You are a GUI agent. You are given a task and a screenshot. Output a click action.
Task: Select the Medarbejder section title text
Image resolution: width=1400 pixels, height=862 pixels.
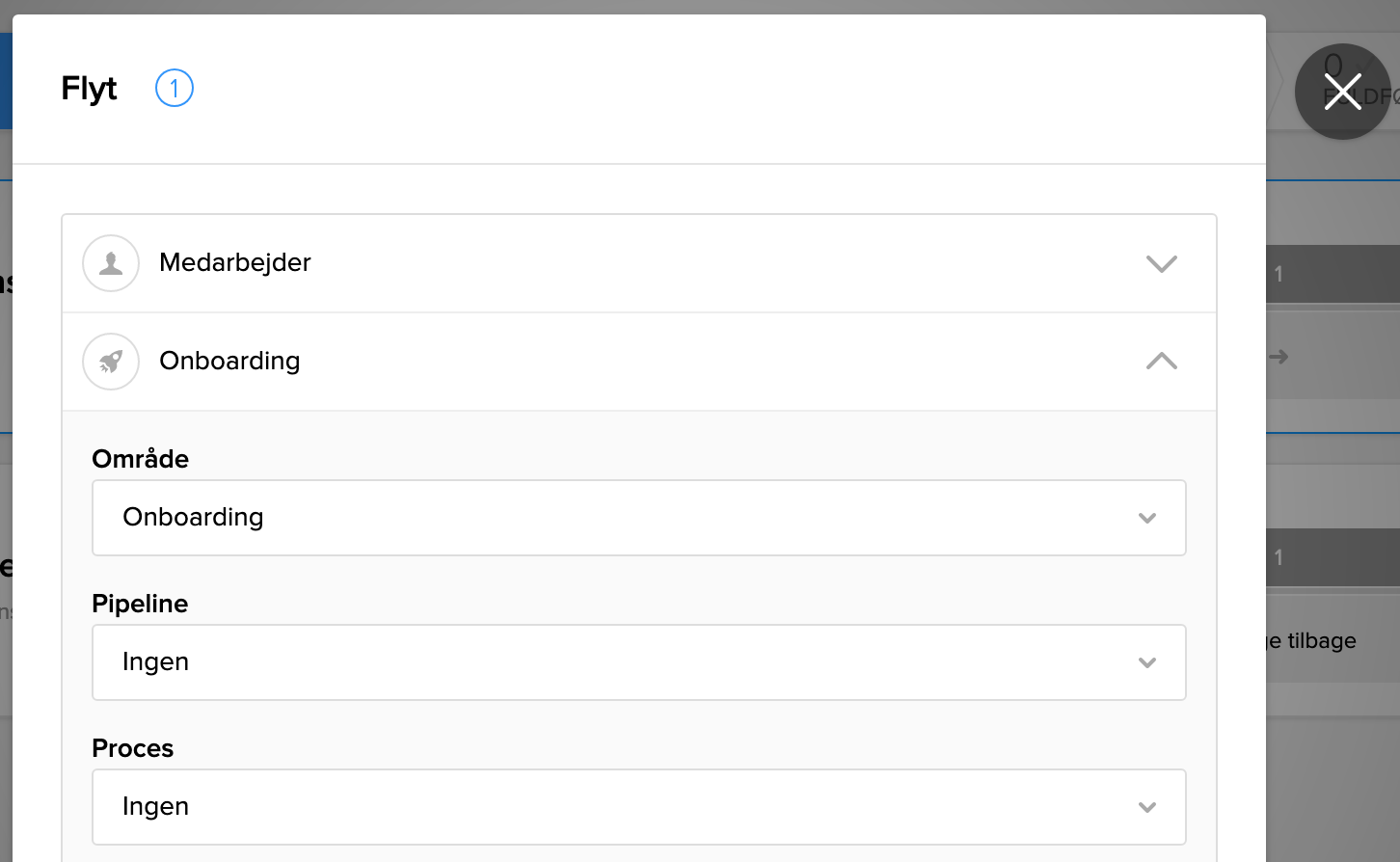point(235,263)
